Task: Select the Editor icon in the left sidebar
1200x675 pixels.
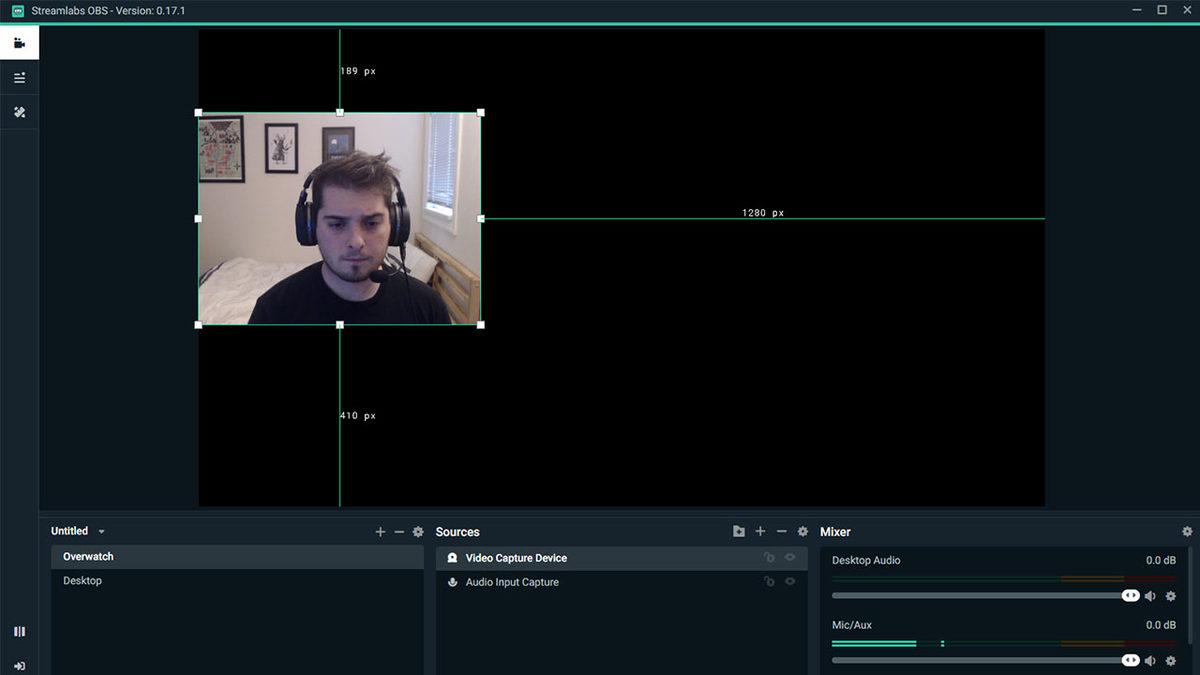Action: coord(19,42)
